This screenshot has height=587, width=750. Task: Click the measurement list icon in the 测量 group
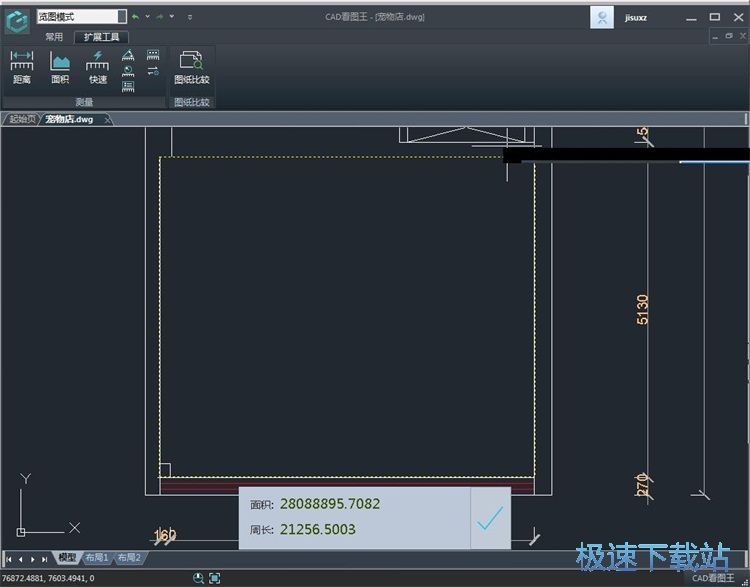[x=128, y=87]
